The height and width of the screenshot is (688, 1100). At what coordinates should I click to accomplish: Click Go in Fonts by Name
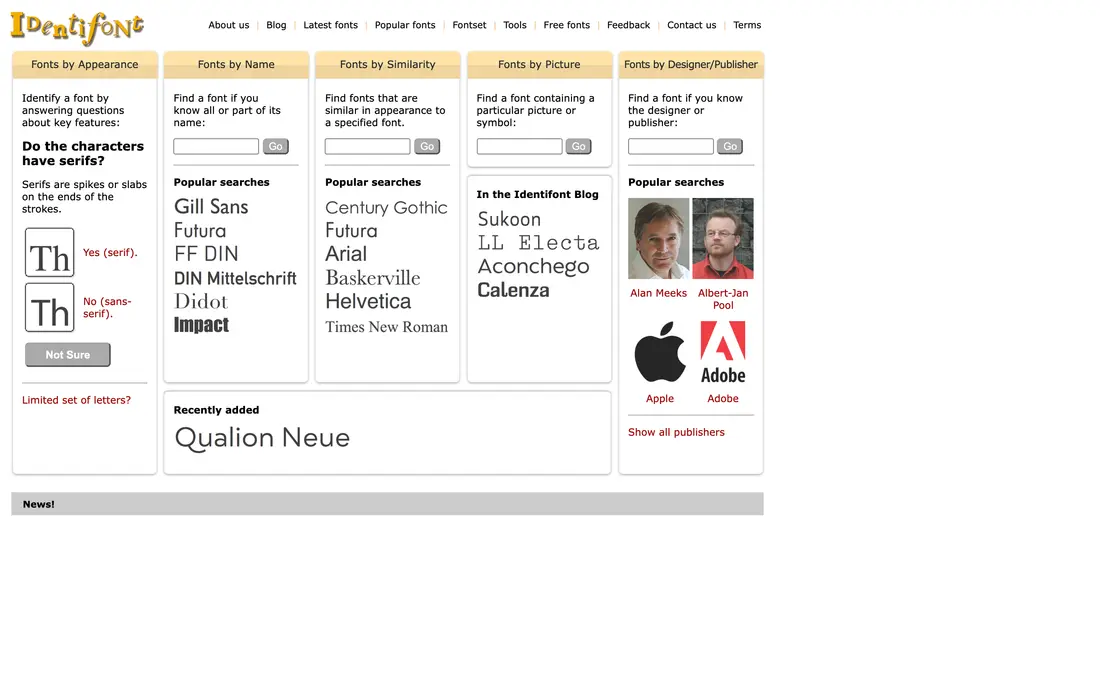pyautogui.click(x=276, y=147)
